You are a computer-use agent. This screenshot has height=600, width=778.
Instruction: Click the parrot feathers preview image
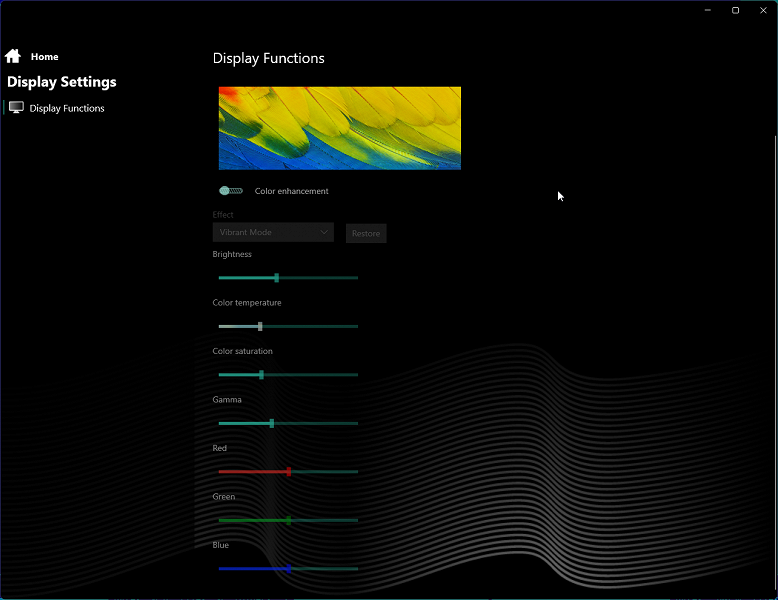tap(340, 128)
